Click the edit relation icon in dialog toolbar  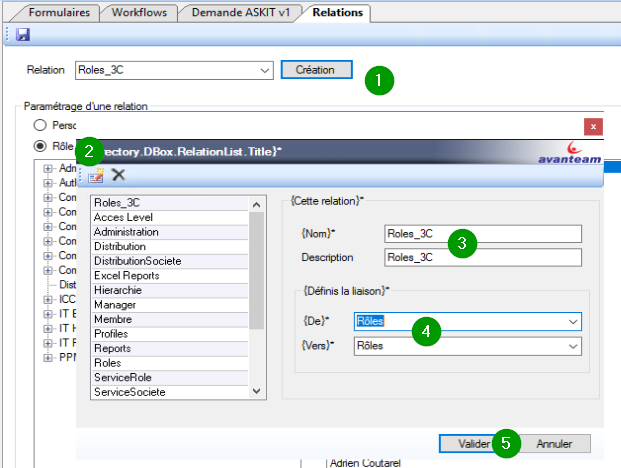coord(96,175)
